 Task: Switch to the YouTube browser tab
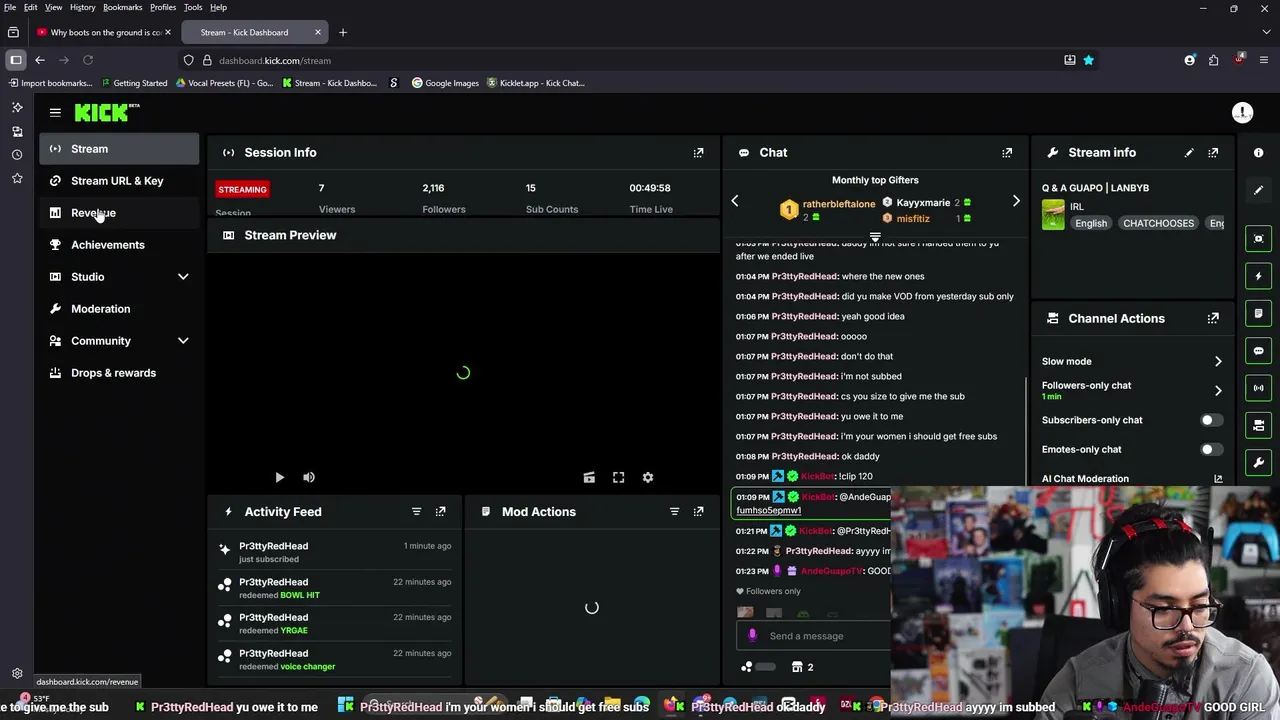pos(104,32)
